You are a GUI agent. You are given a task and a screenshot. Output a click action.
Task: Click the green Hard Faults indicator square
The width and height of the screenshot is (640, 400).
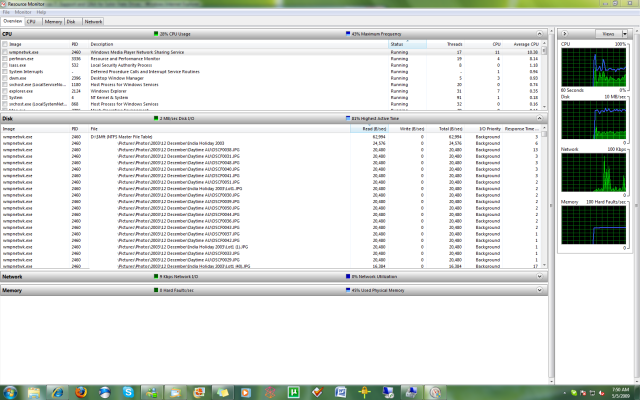click(156, 290)
